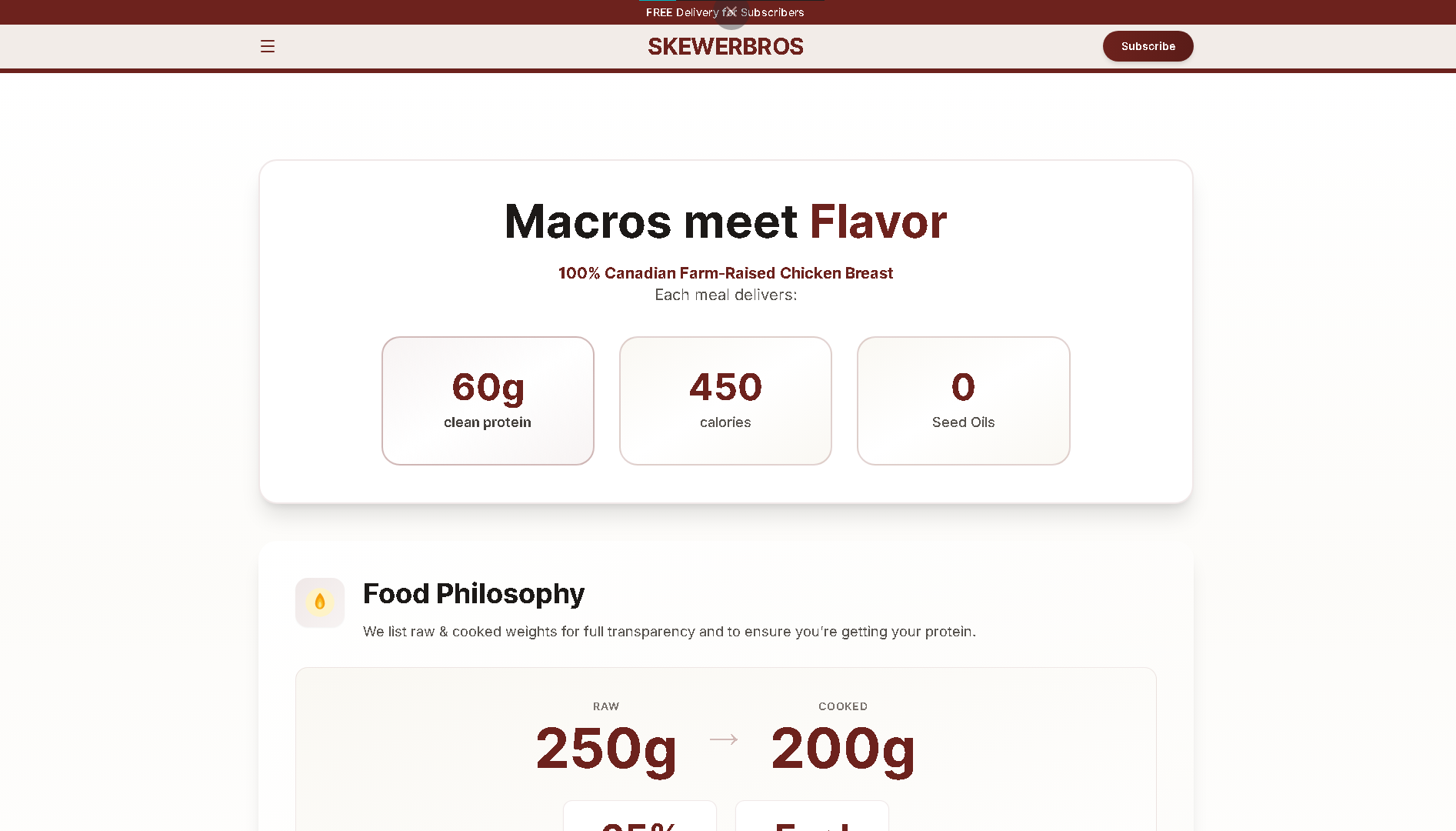The image size is (1456, 831).
Task: Click the flame icon beside Food Philosophy
Action: pyautogui.click(x=320, y=602)
